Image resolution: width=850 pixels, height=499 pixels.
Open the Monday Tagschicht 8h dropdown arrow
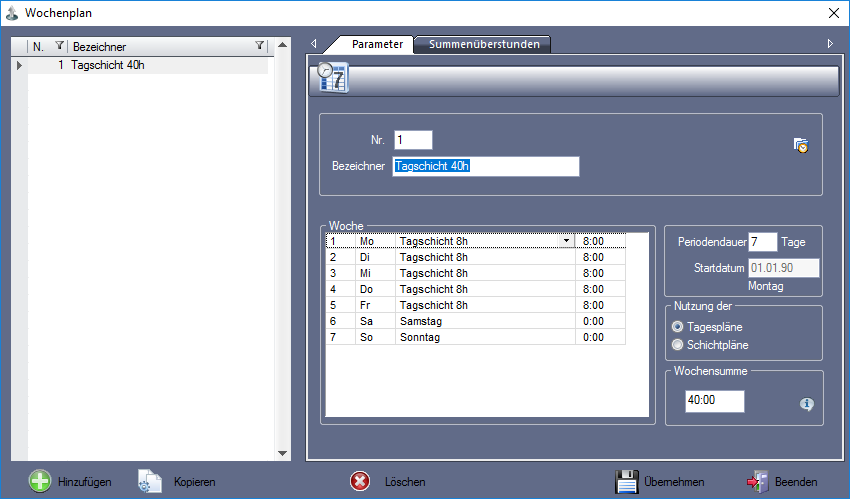(x=567, y=241)
